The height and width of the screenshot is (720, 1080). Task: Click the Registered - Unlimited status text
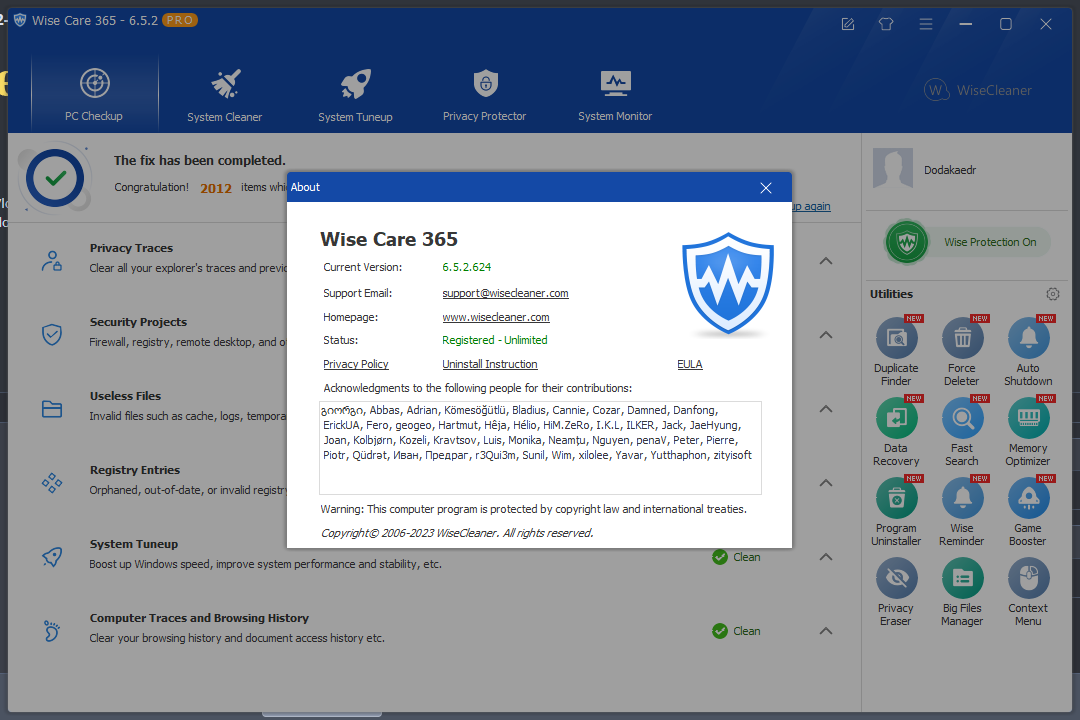click(x=495, y=340)
